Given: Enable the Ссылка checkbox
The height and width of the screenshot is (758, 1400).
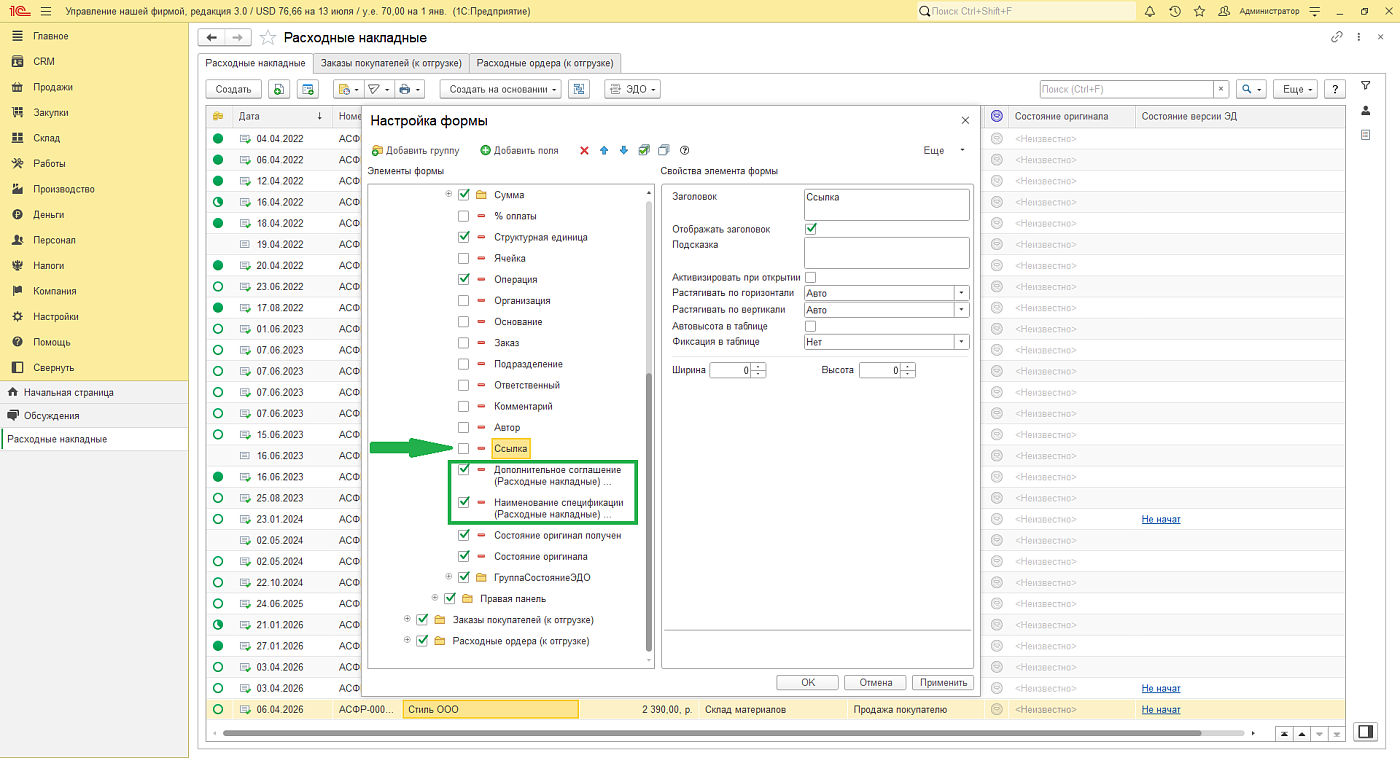Looking at the screenshot, I should (463, 449).
